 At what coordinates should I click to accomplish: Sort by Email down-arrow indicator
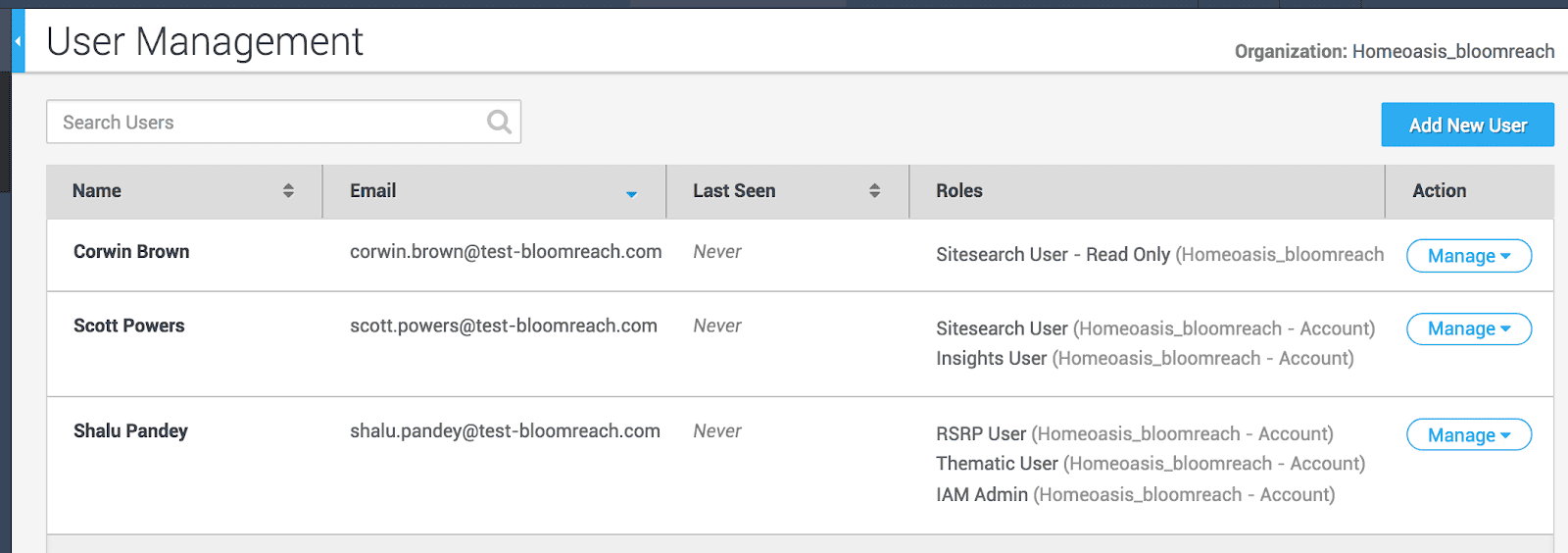coord(631,194)
